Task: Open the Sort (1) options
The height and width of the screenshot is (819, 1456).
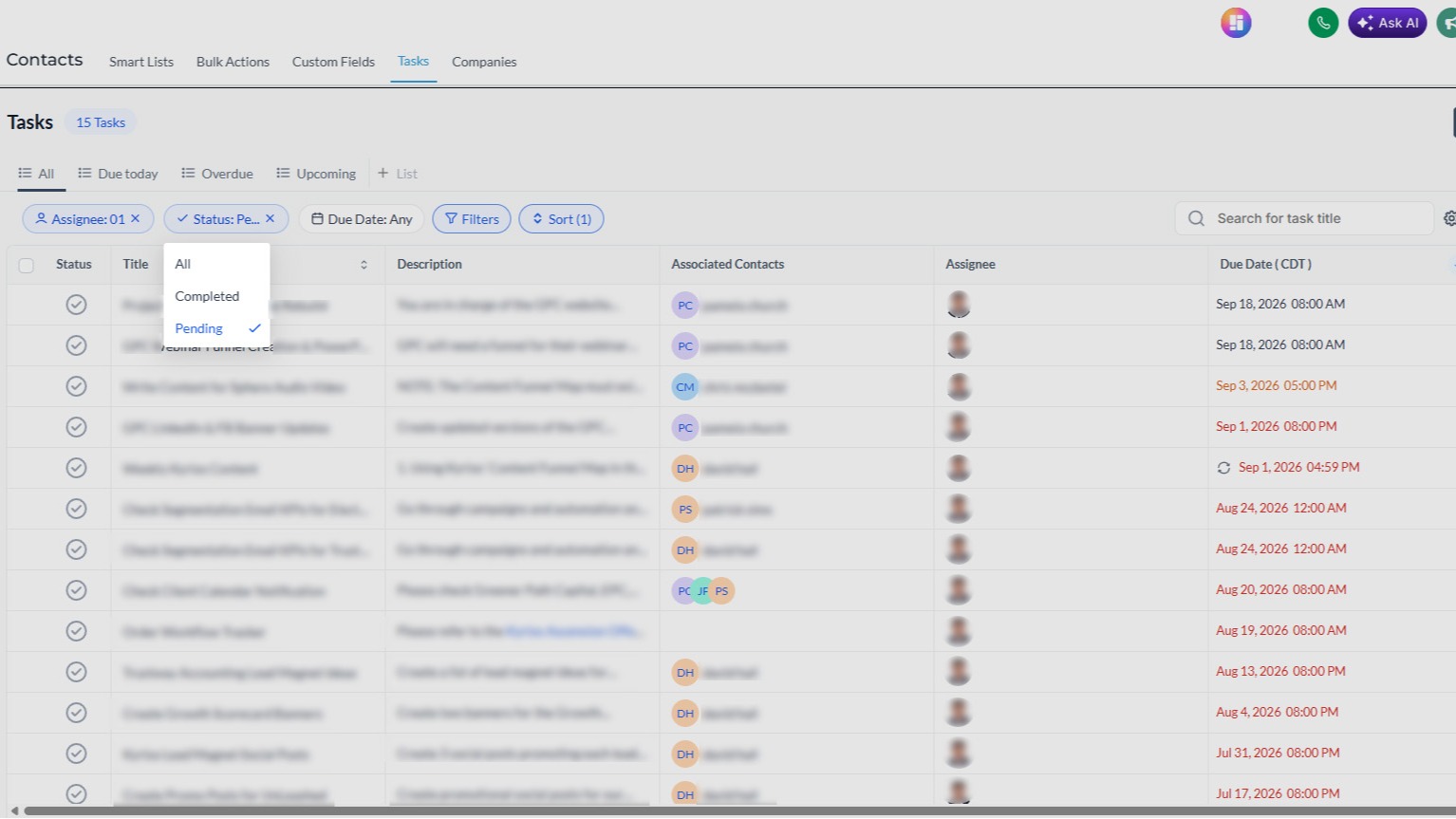Action: (x=561, y=219)
